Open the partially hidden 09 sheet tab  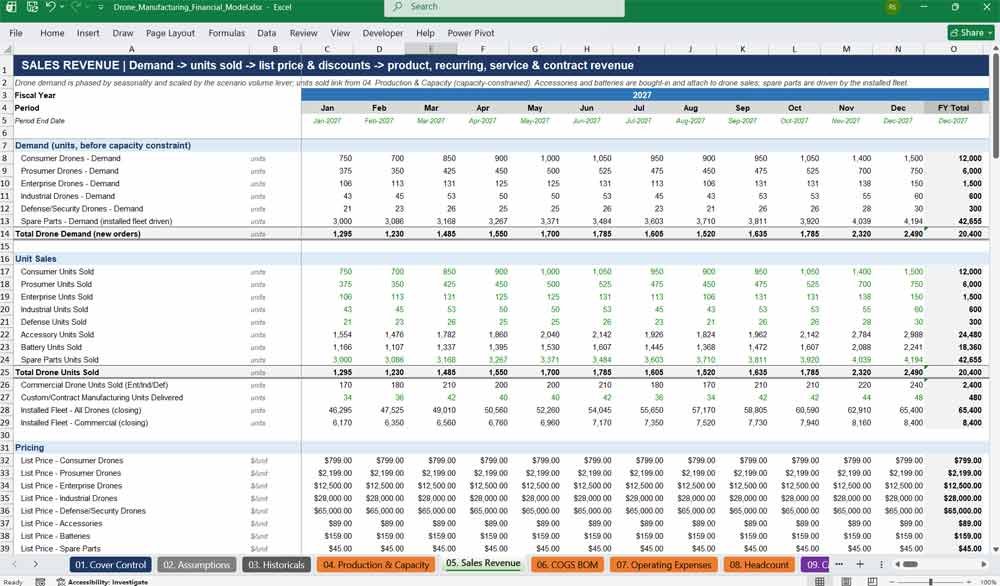coord(815,565)
